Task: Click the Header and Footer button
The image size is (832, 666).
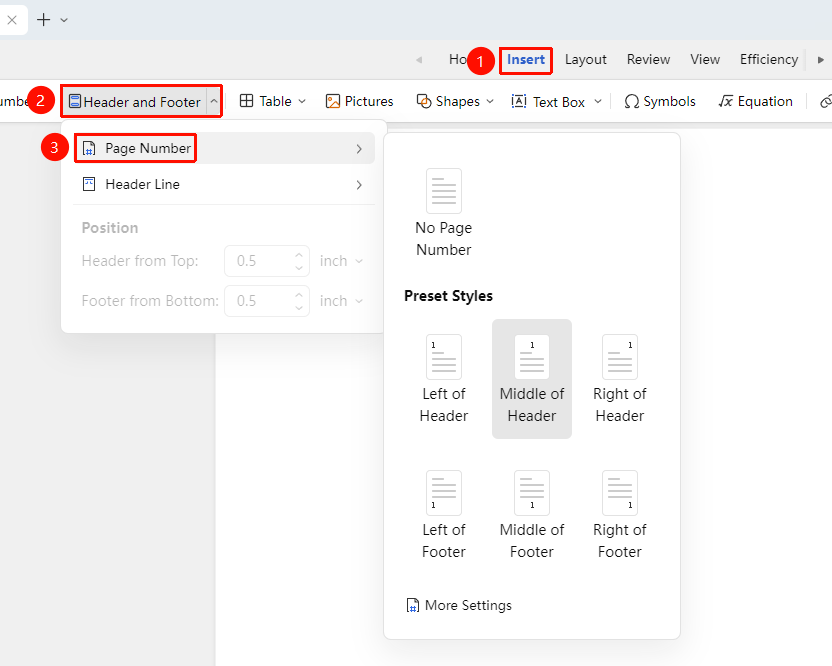Action: [x=135, y=101]
